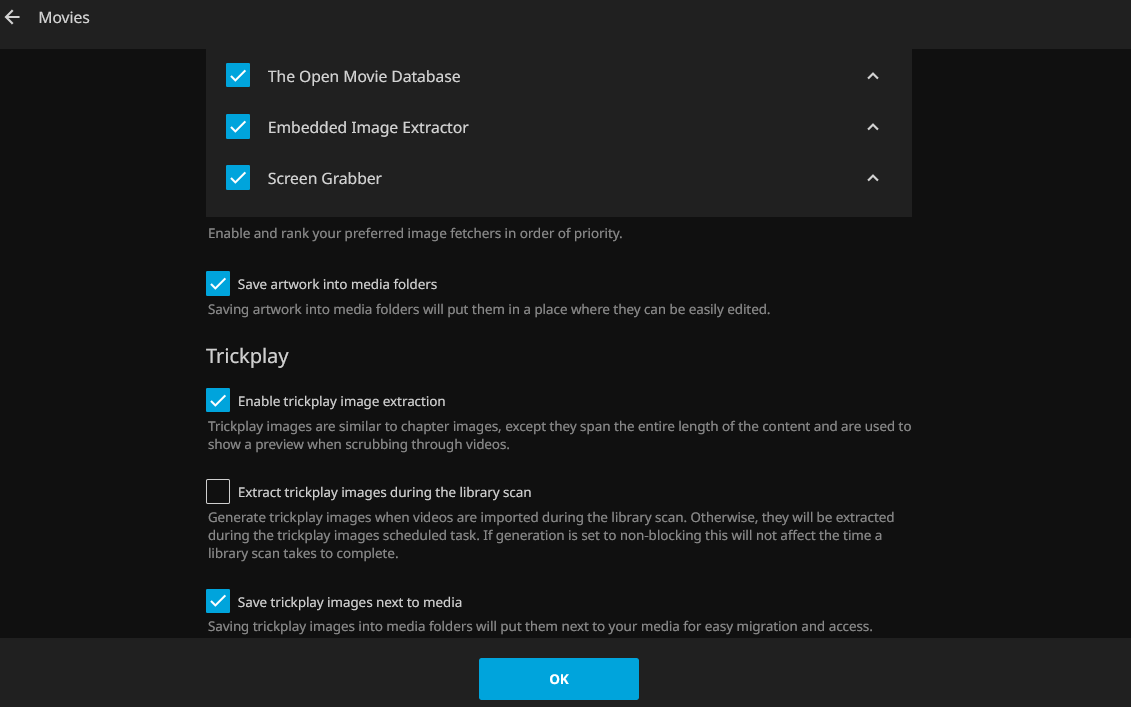The width and height of the screenshot is (1131, 707).
Task: Uncheck the Embedded Image Extractor checkbox
Action: click(238, 127)
